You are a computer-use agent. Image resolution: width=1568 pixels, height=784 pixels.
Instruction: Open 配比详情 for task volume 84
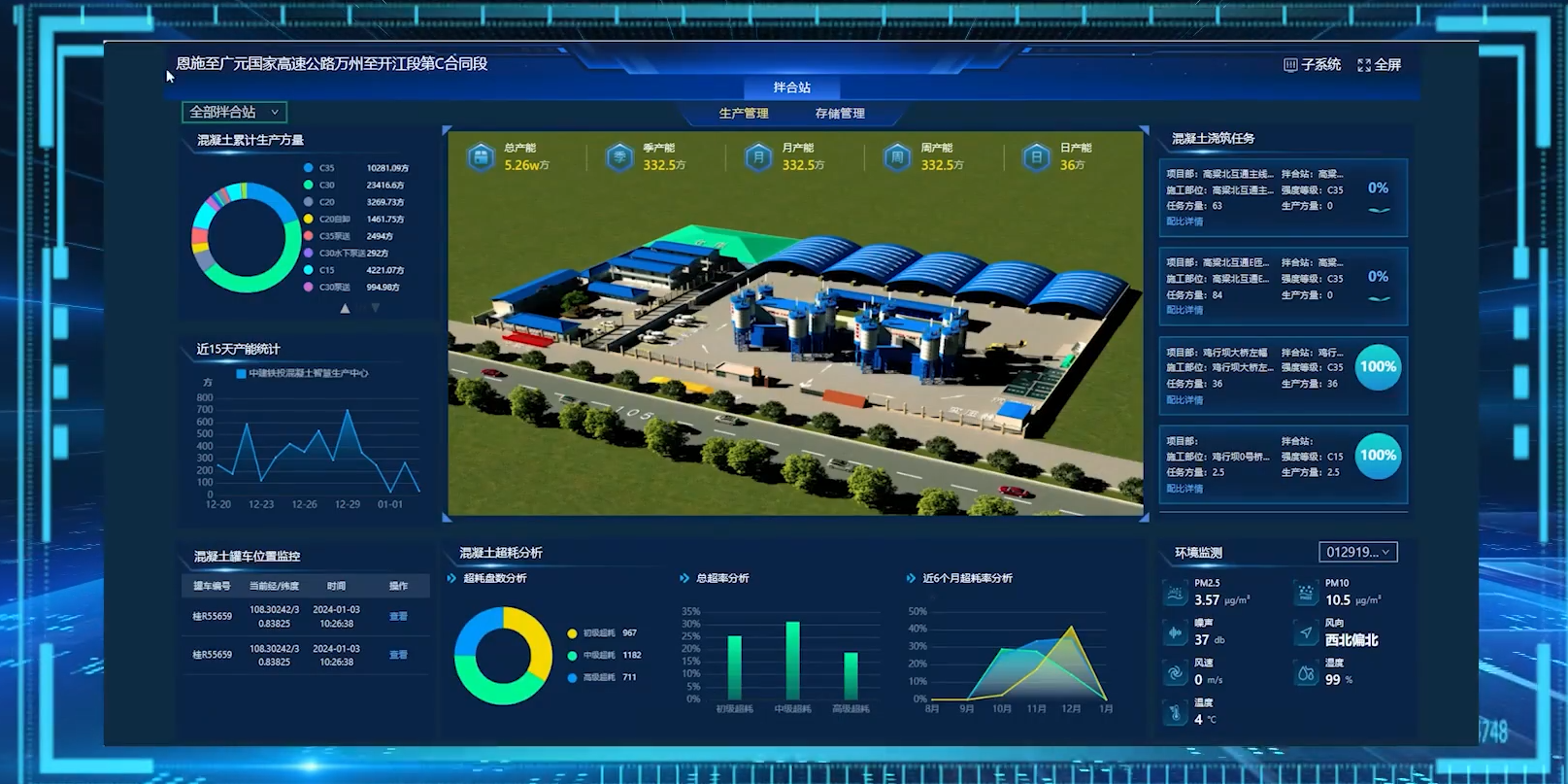coord(1184,311)
